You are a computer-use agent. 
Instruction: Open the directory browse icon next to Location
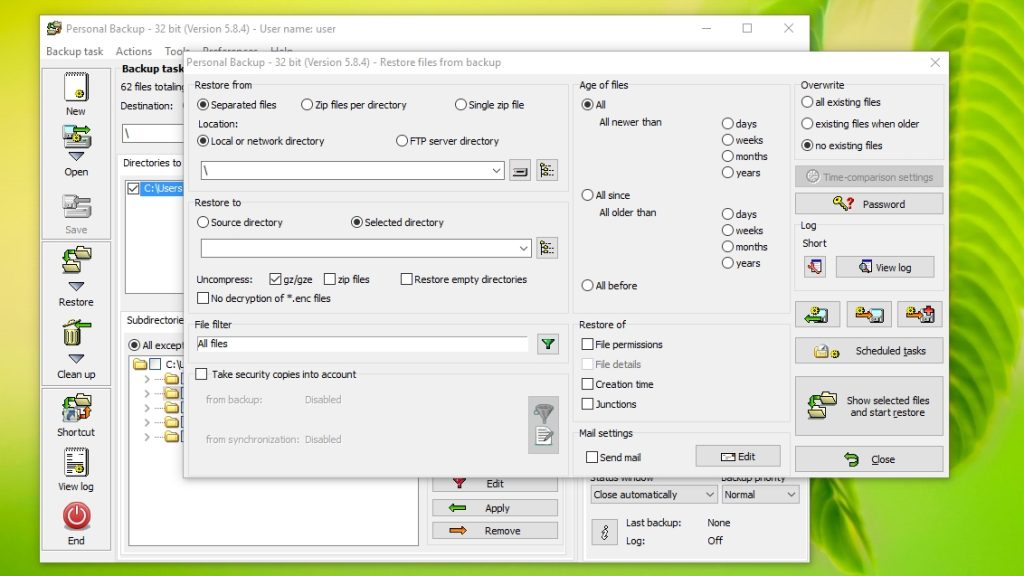547,170
